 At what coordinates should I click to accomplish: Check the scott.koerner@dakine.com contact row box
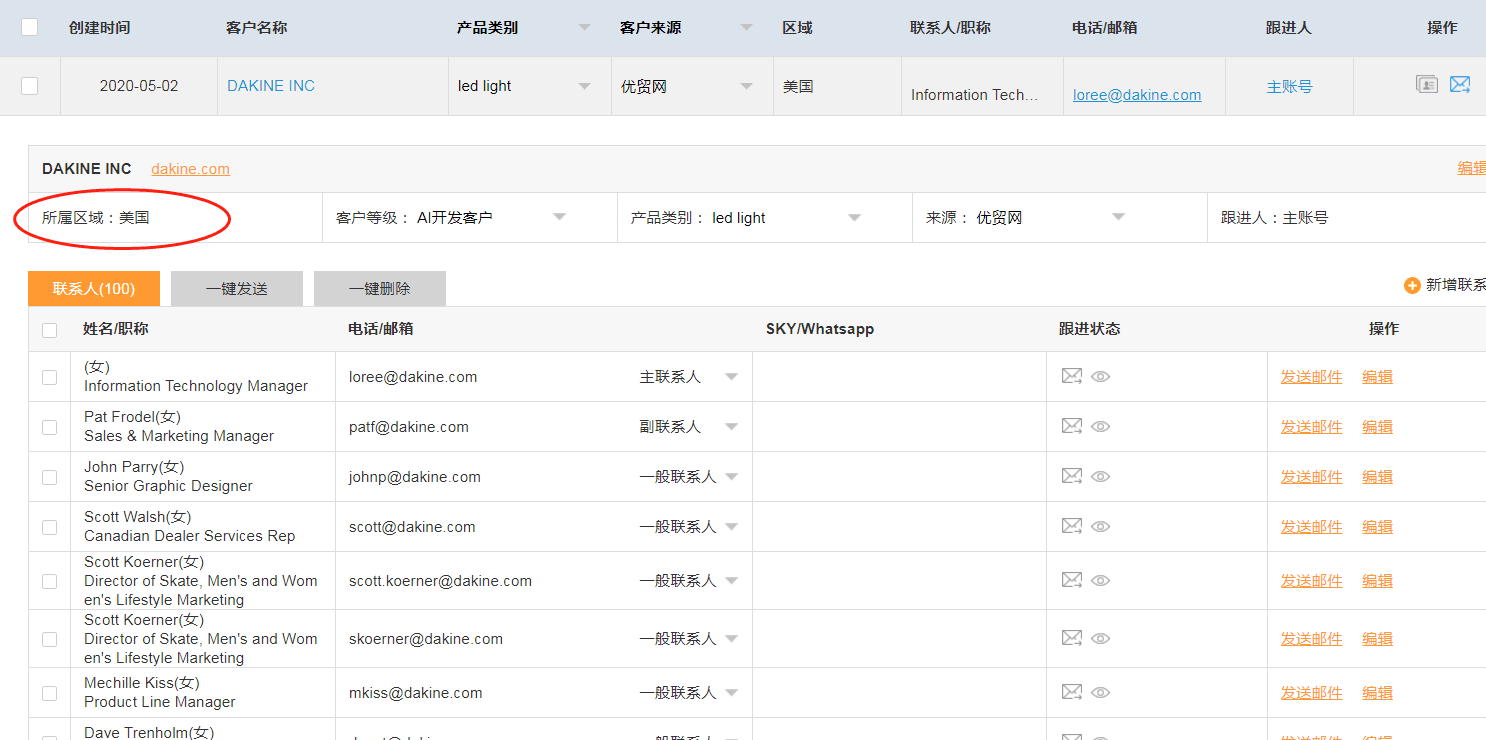coord(50,581)
